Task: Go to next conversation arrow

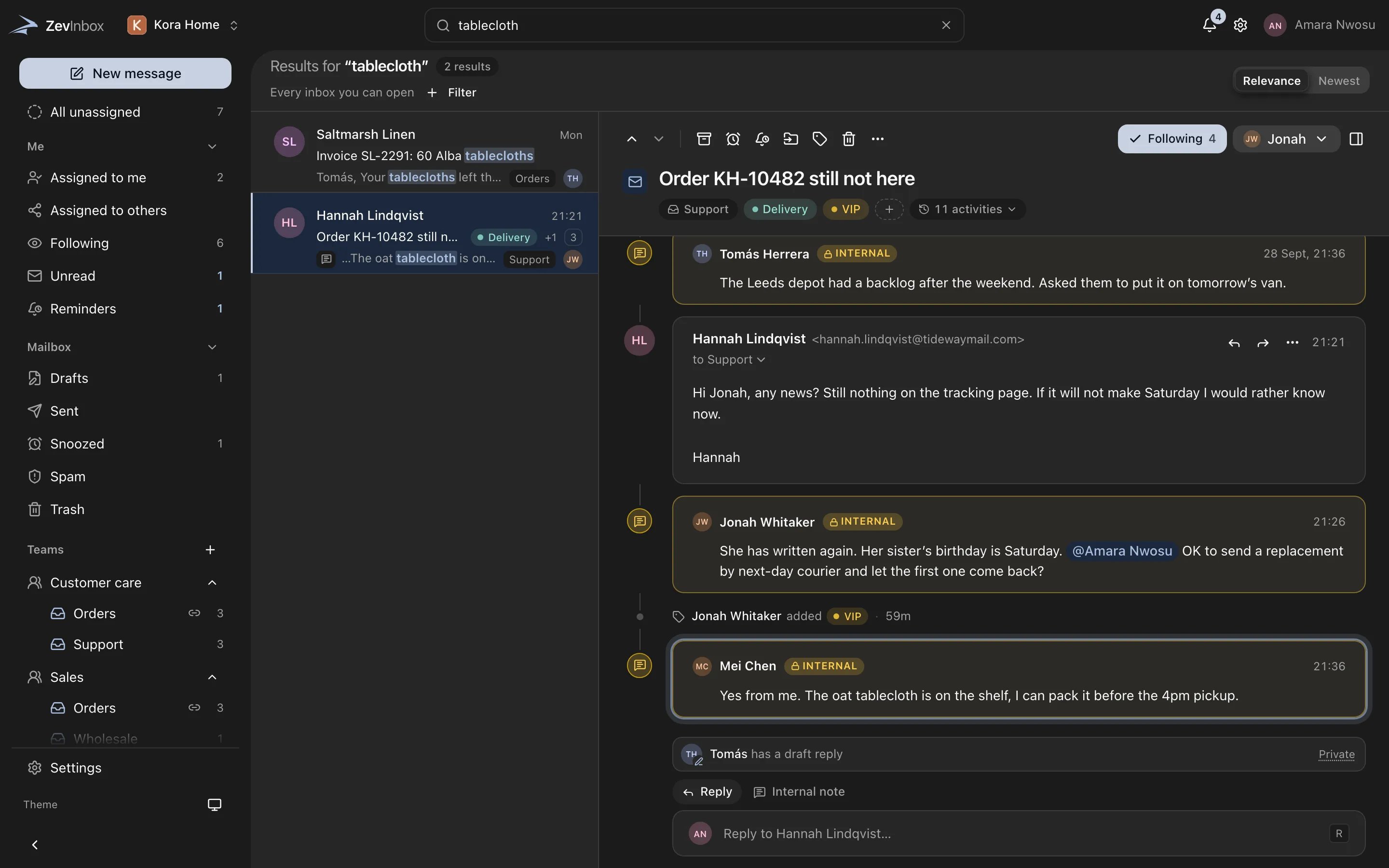Action: point(658,139)
